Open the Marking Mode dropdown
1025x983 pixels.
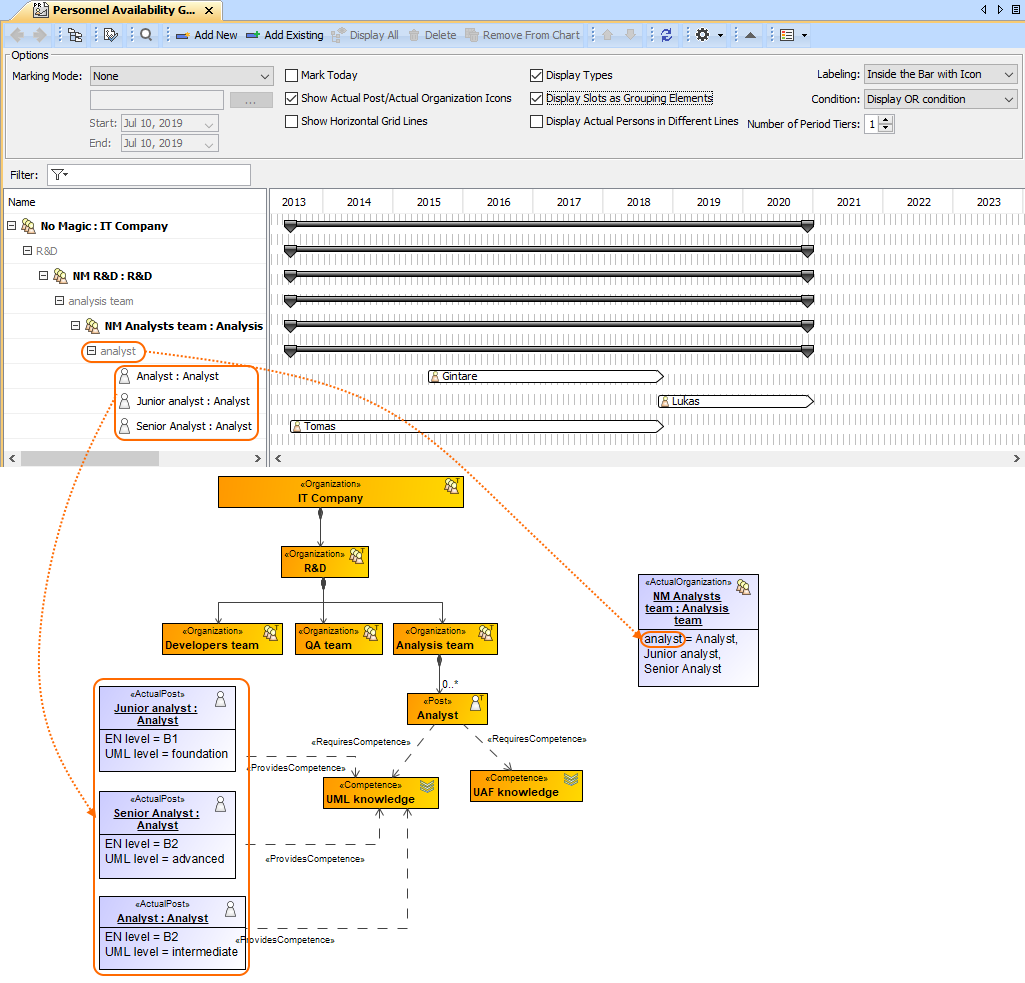pos(181,76)
